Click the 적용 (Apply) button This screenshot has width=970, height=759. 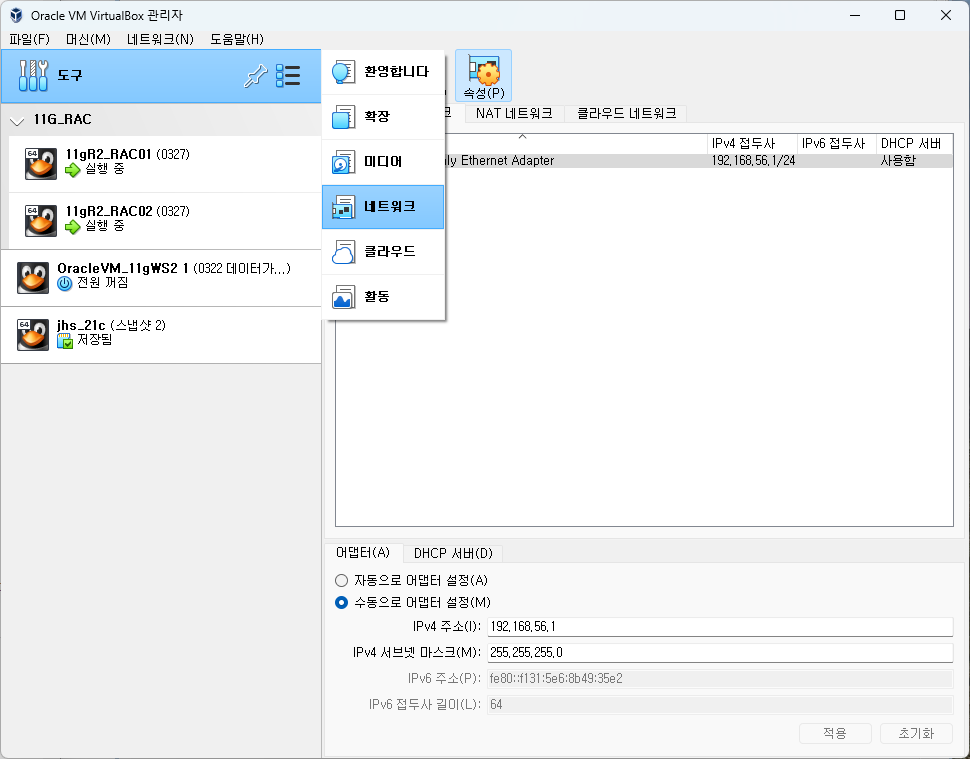(835, 734)
